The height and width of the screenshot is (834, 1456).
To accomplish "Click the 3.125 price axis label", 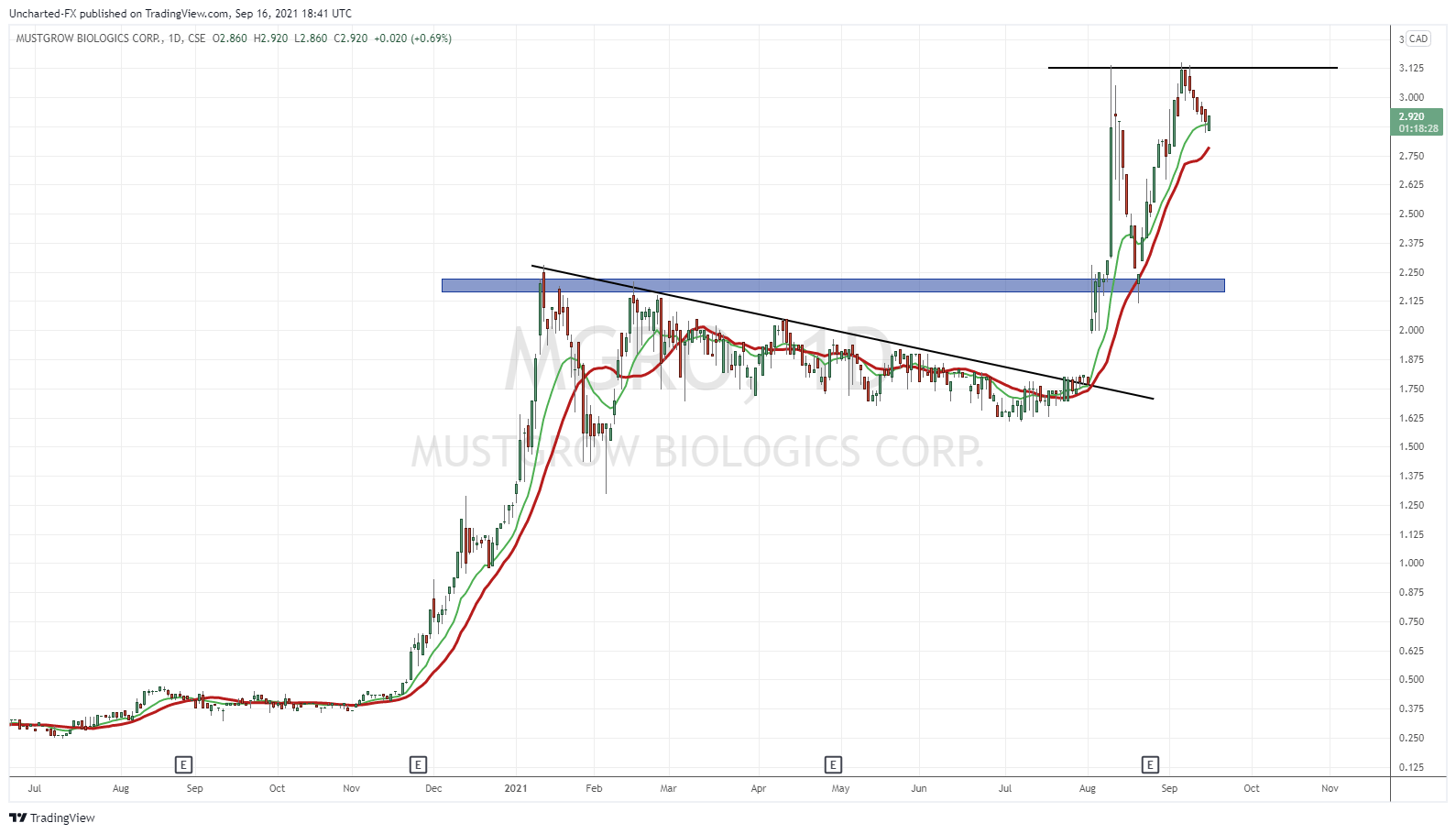I will pos(1411,68).
